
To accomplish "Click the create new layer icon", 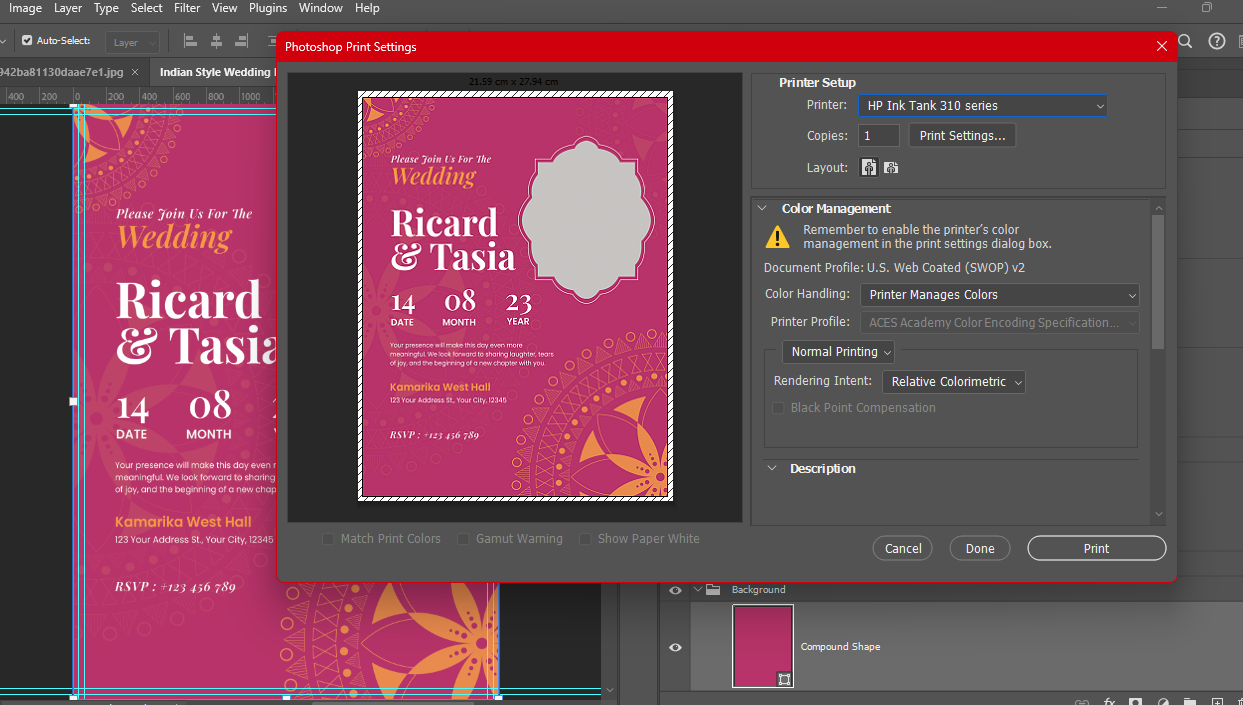I will [x=1217, y=702].
